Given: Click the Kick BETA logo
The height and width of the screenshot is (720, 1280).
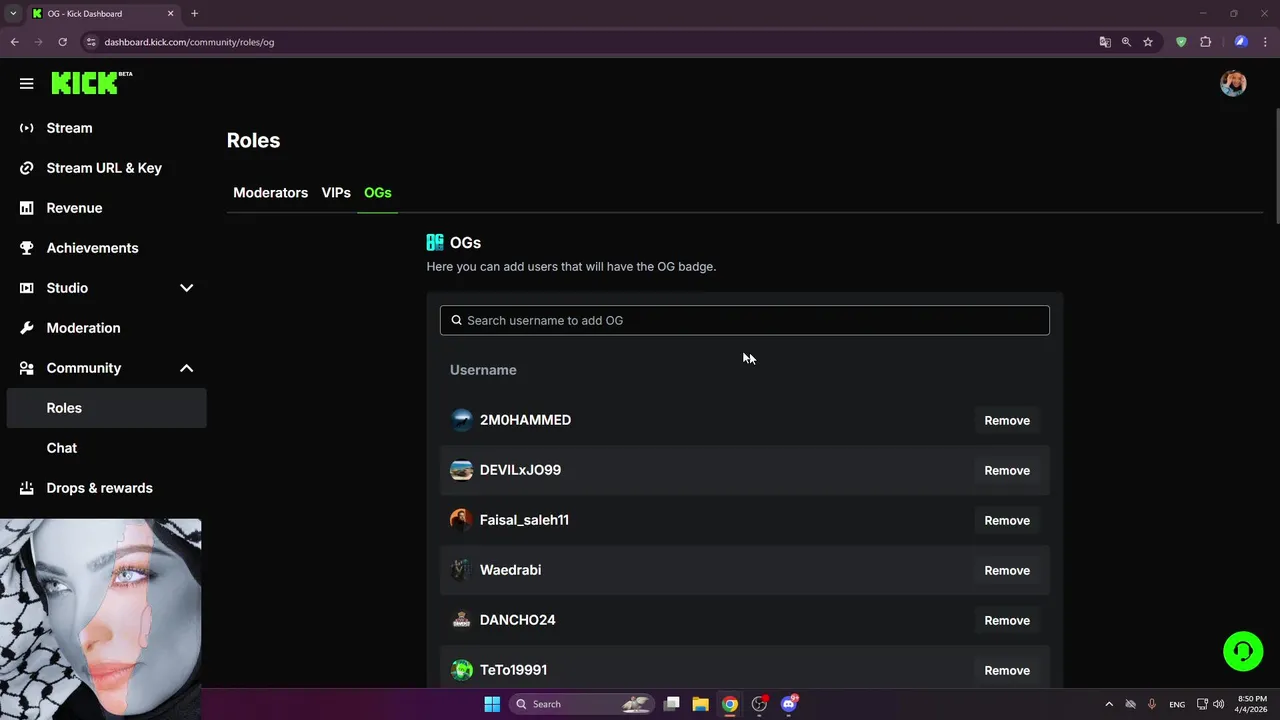Looking at the screenshot, I should click(x=91, y=83).
